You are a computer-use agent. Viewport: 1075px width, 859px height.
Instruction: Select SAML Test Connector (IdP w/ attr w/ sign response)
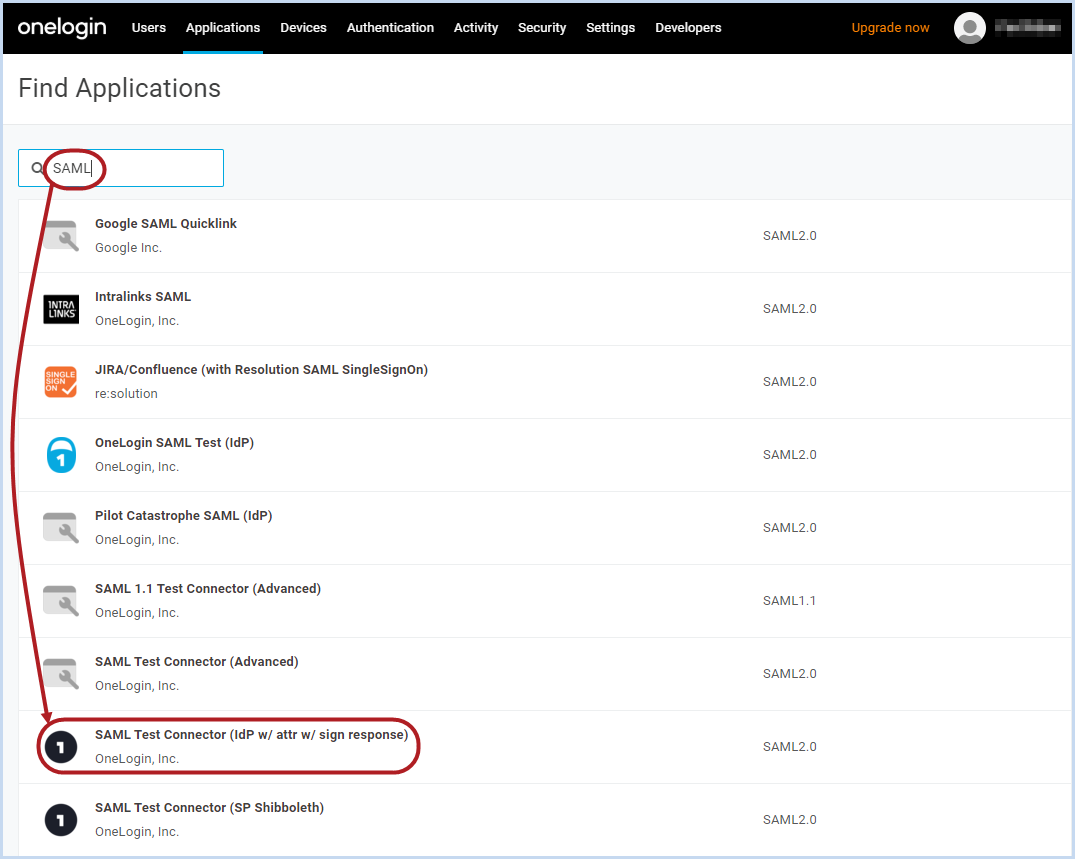(544, 747)
